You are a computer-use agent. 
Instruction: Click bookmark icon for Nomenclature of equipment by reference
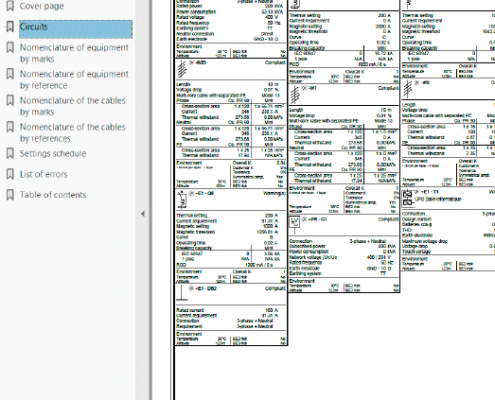(x=10, y=74)
